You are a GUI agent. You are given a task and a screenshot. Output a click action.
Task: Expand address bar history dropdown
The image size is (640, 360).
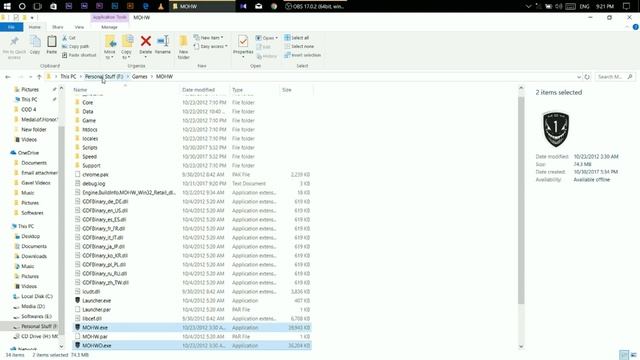click(578, 77)
